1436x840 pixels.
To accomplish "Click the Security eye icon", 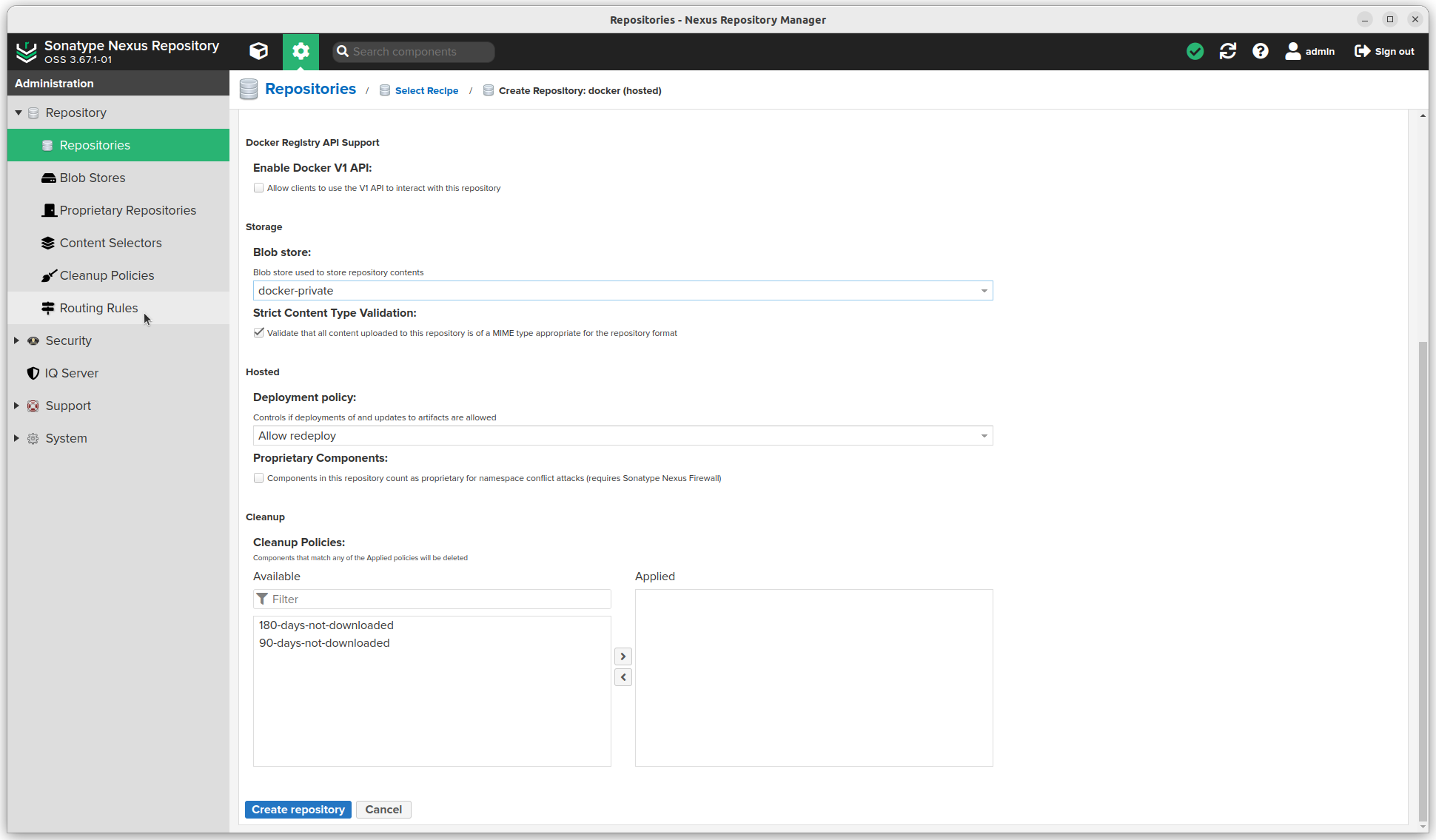I will (x=33, y=340).
